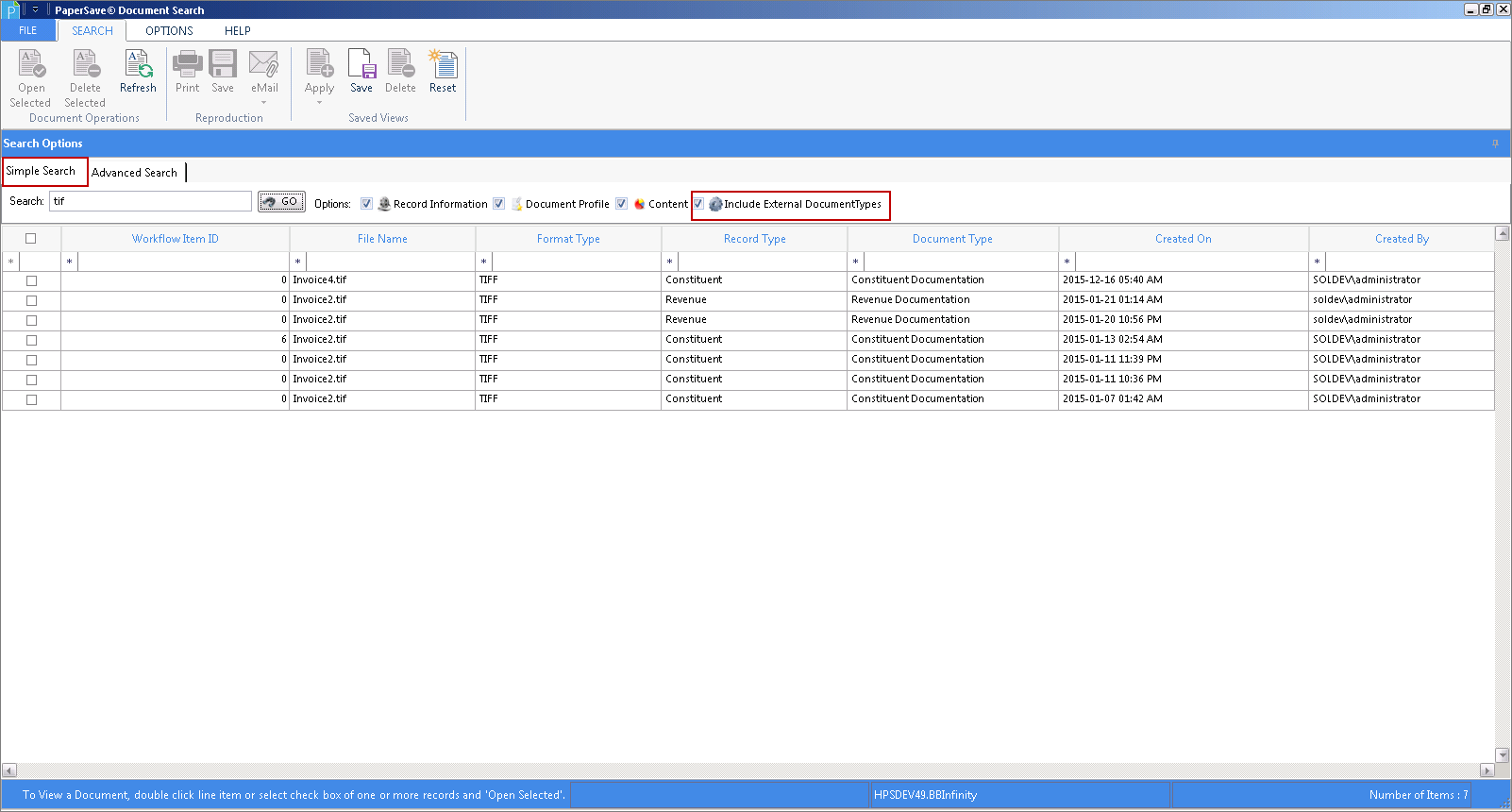Image resolution: width=1512 pixels, height=812 pixels.
Task: Sort by Created By column header
Action: (x=1402, y=239)
